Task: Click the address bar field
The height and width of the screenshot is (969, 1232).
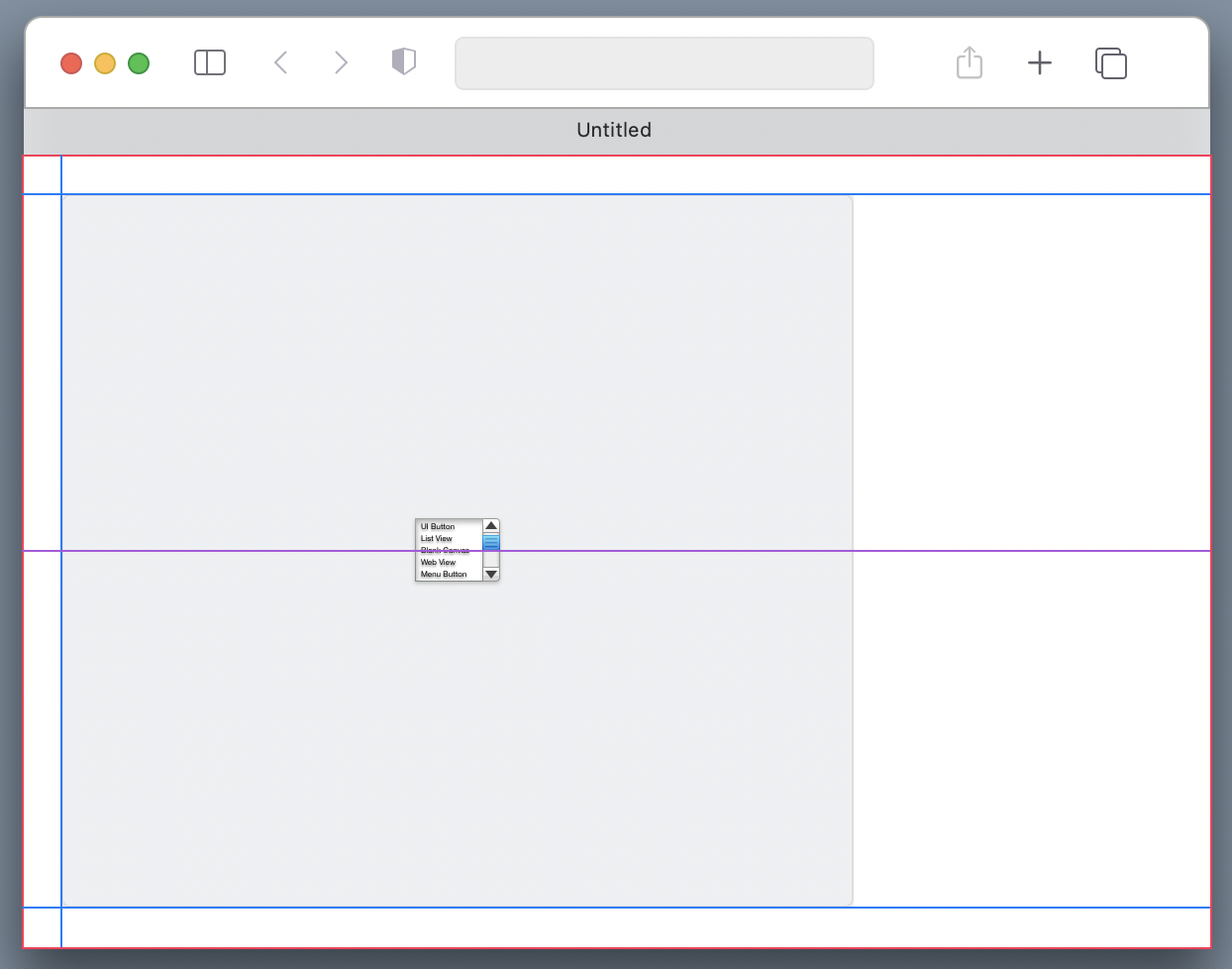Action: 664,63
